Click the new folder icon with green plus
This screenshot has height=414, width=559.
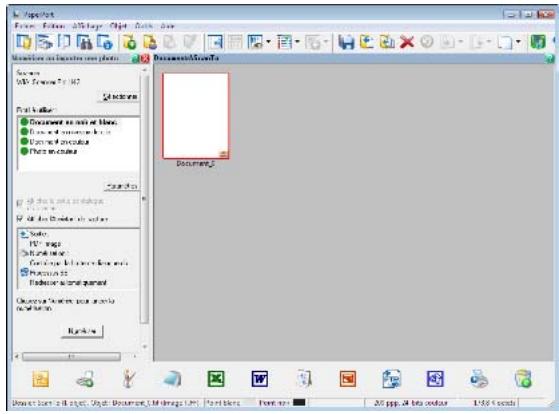(x=129, y=42)
